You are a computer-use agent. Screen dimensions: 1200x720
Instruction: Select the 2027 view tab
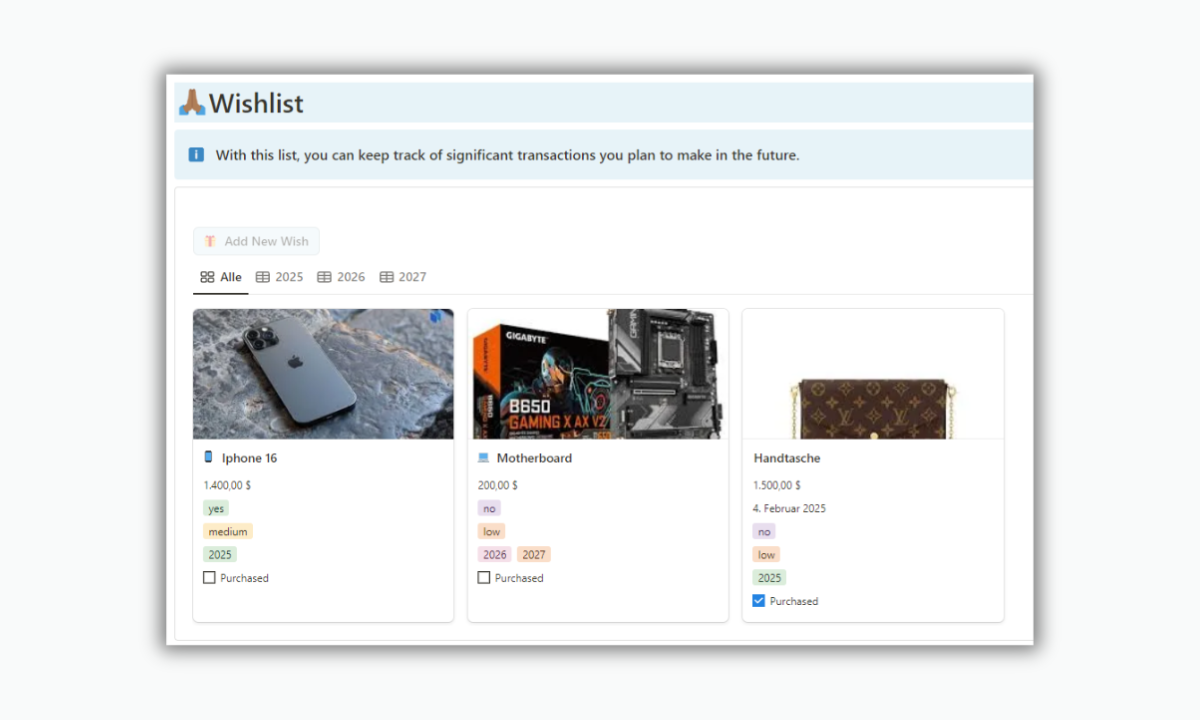403,277
